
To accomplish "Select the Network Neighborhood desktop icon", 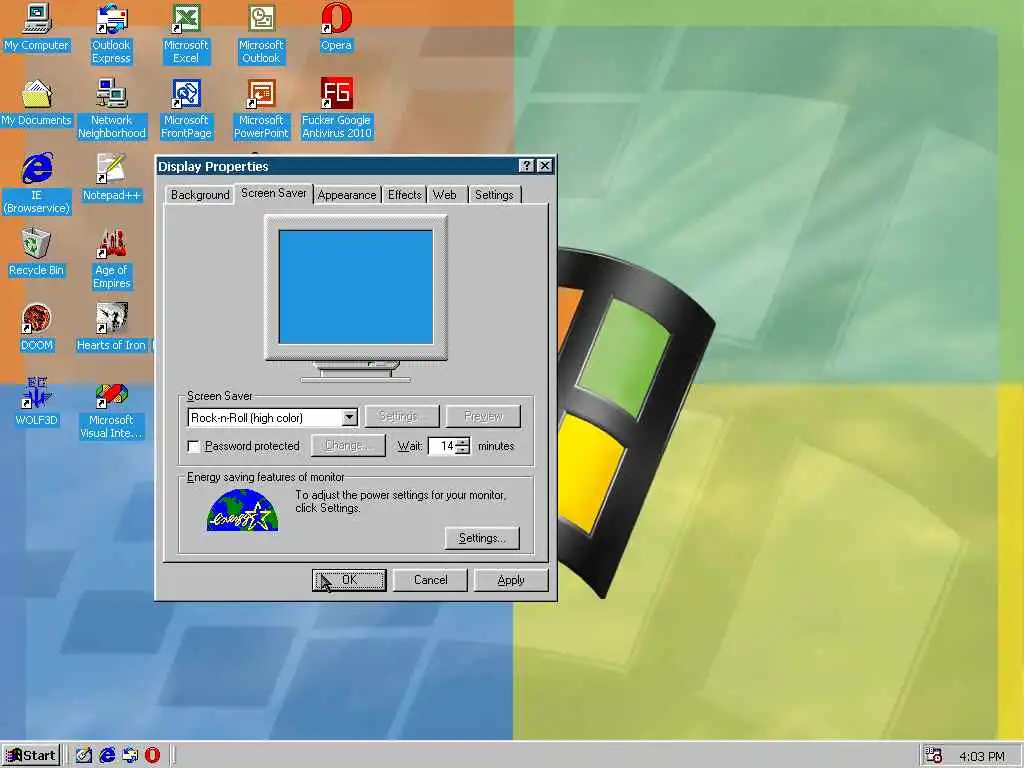I will tap(112, 109).
